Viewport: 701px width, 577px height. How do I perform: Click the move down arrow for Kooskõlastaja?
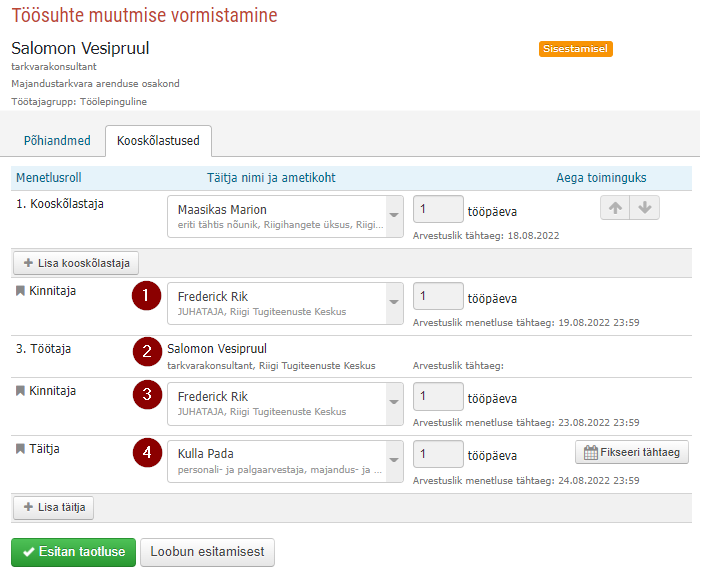tap(645, 208)
